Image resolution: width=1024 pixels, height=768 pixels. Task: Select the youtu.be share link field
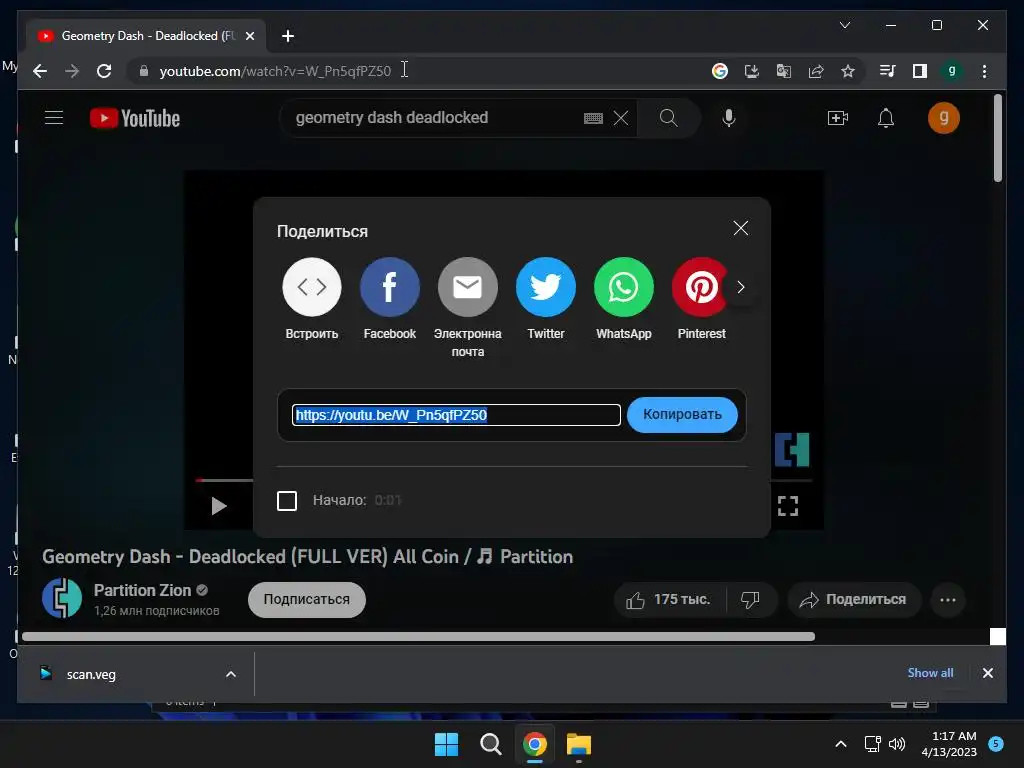coord(456,415)
